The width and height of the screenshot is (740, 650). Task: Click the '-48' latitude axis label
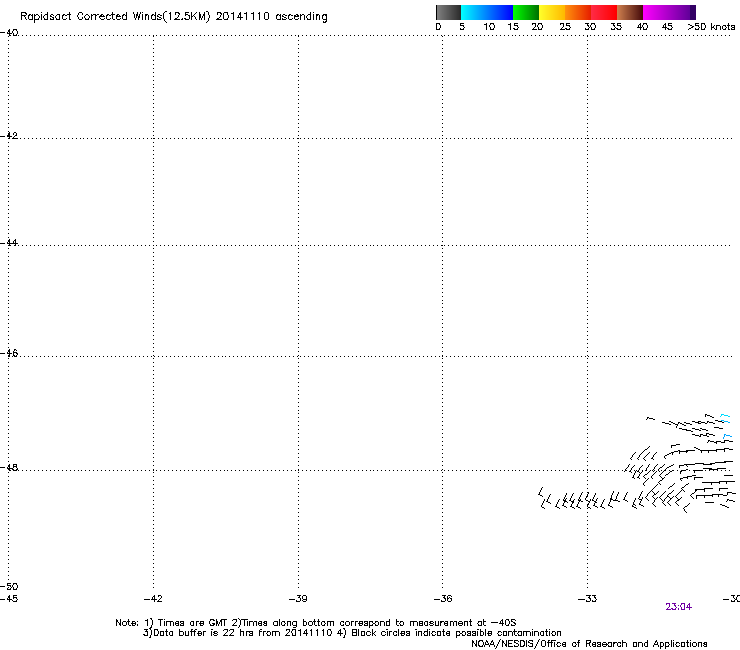(x=9, y=468)
